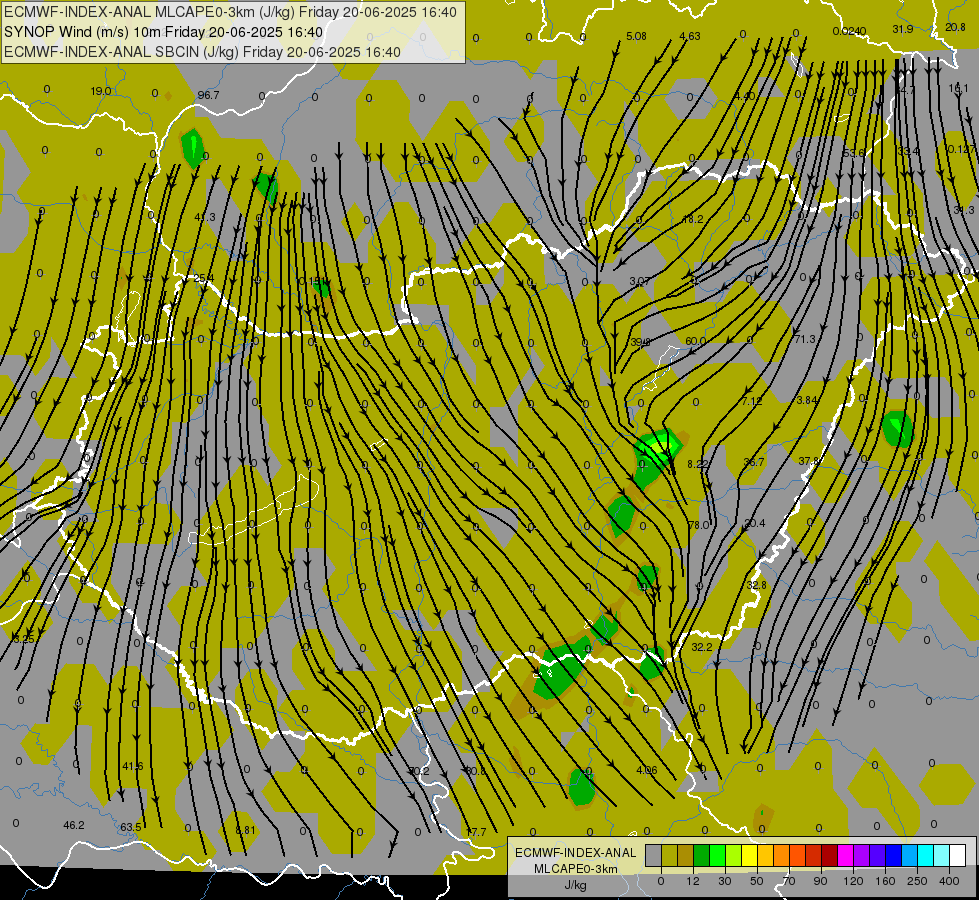This screenshot has height=900, width=979.
Task: Click the 32.2 value on the map
Action: [702, 647]
